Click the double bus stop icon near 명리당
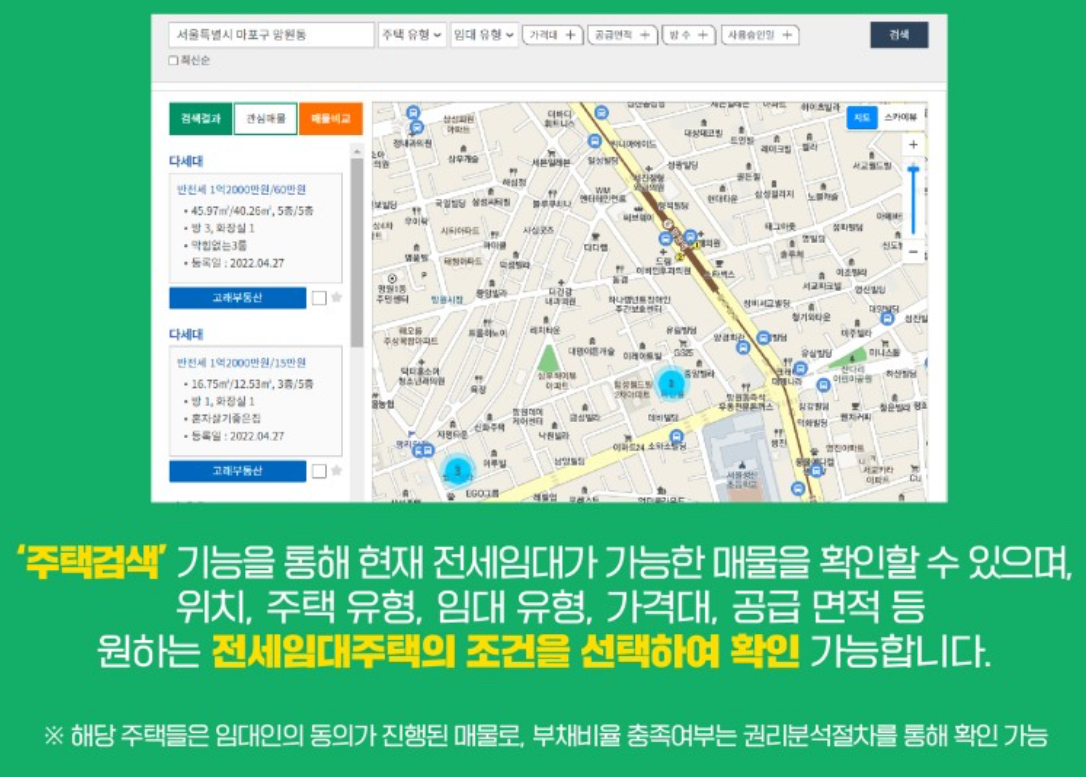The image size is (1086, 777). click(x=422, y=451)
